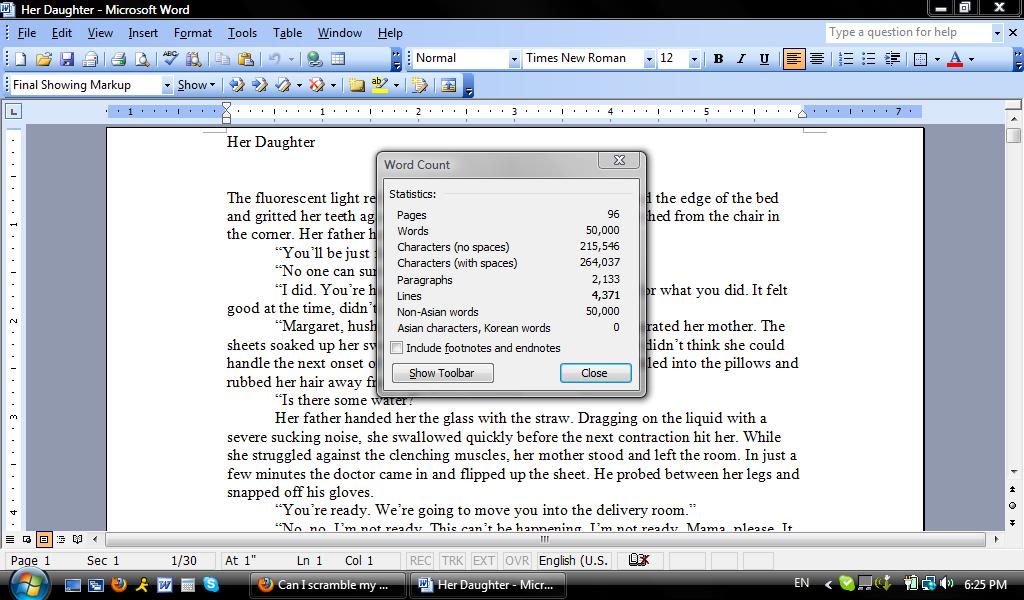
Task: Open the Edit menu
Action: coord(61,33)
